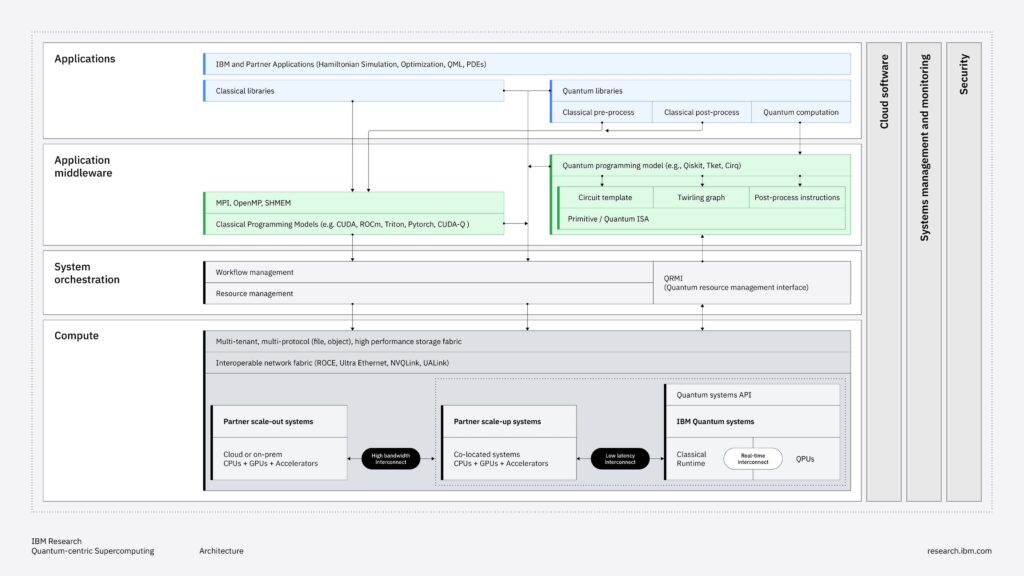The height and width of the screenshot is (576, 1024).
Task: Select the vertical Security bar
Action: tap(965, 270)
